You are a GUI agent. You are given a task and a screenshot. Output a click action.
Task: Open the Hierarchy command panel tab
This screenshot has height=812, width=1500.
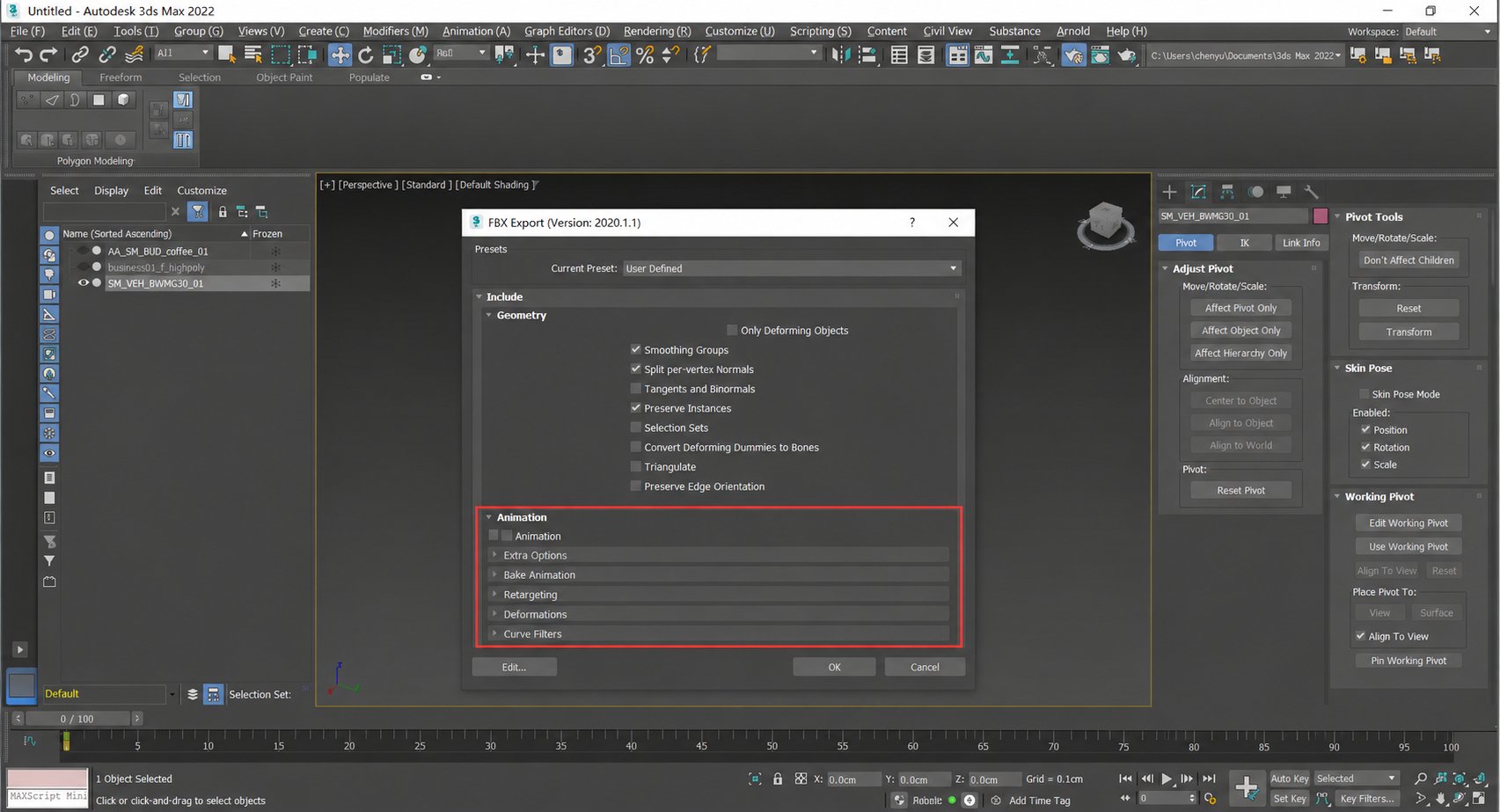pyautogui.click(x=1226, y=192)
